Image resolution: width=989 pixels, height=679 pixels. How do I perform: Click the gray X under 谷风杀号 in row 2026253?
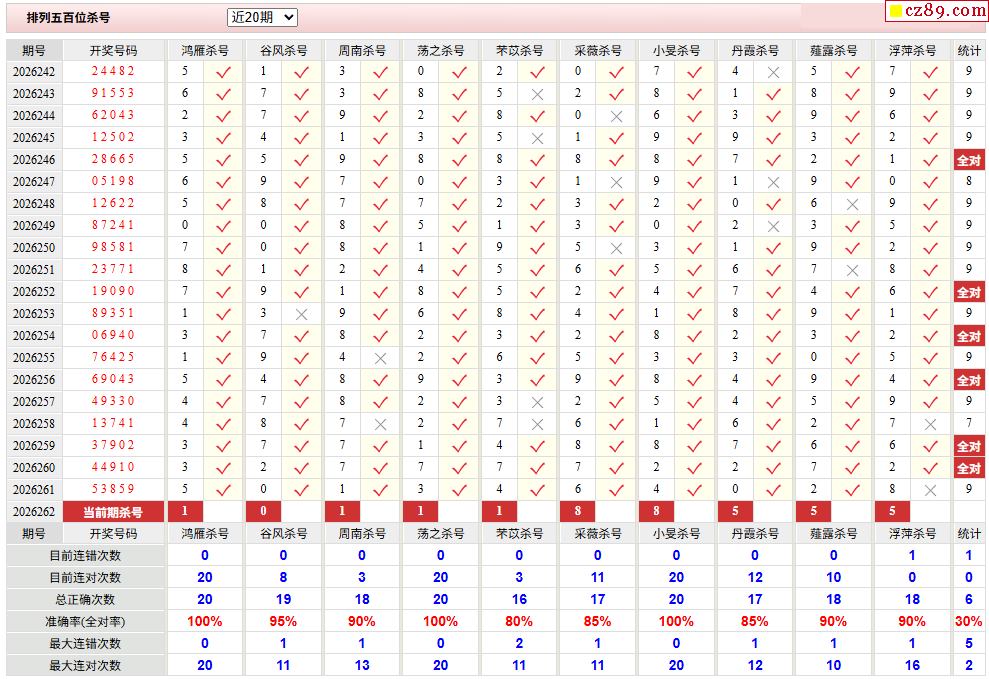pyautogui.click(x=301, y=314)
